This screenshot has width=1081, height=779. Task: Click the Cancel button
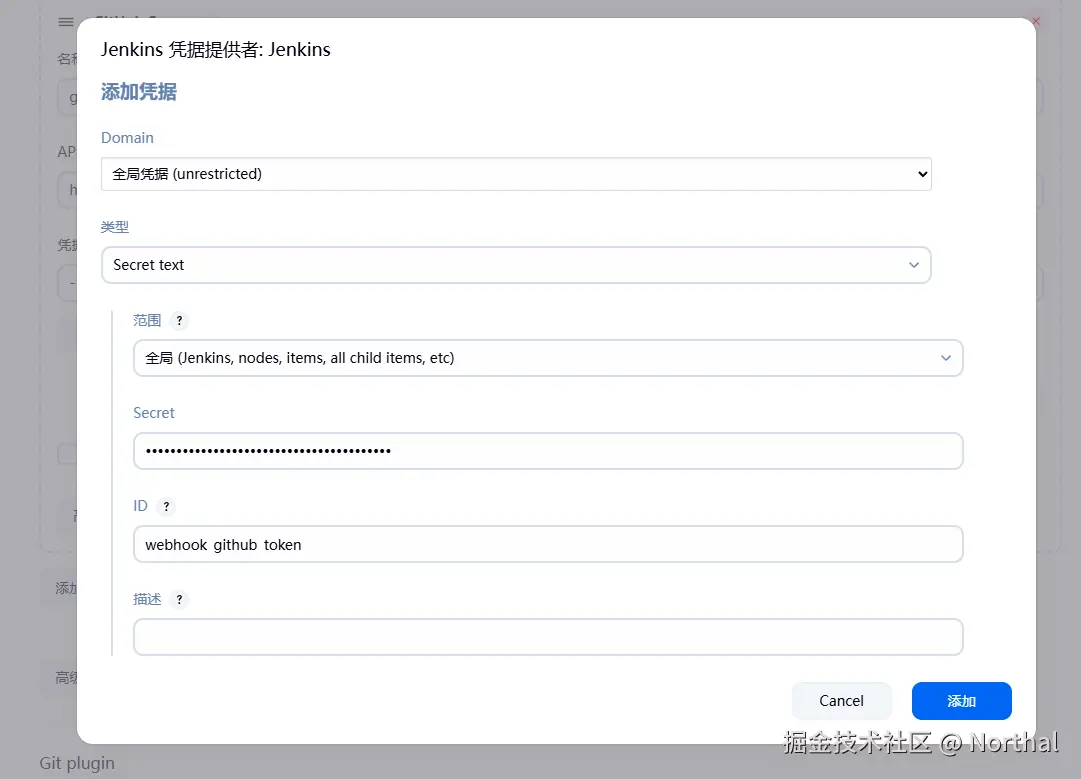point(841,701)
